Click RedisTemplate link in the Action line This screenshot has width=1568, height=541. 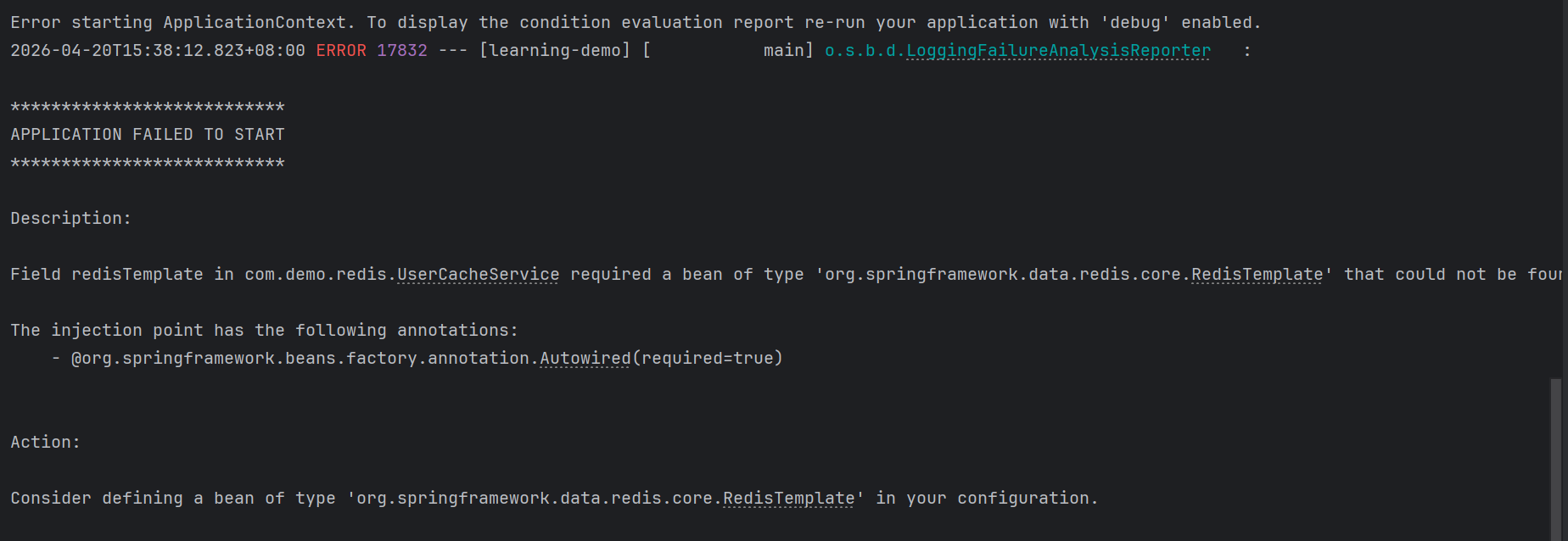click(x=788, y=499)
